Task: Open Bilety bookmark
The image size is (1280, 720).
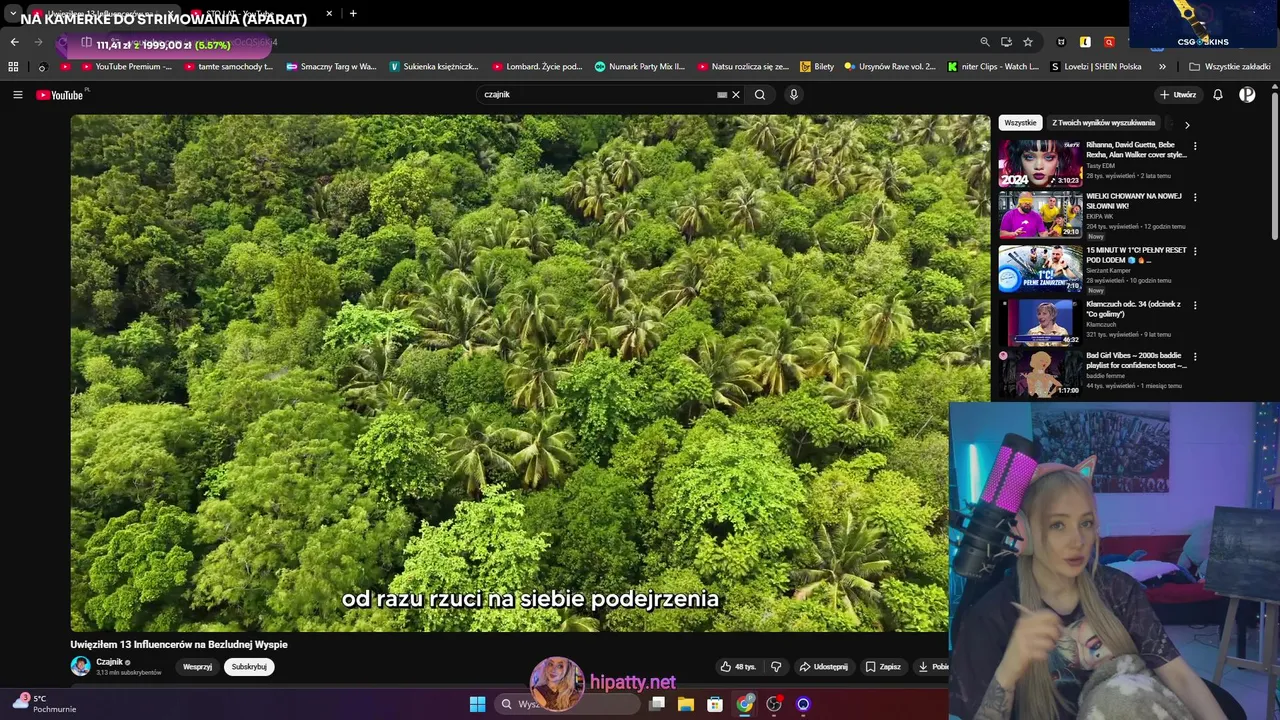Action: click(x=817, y=67)
